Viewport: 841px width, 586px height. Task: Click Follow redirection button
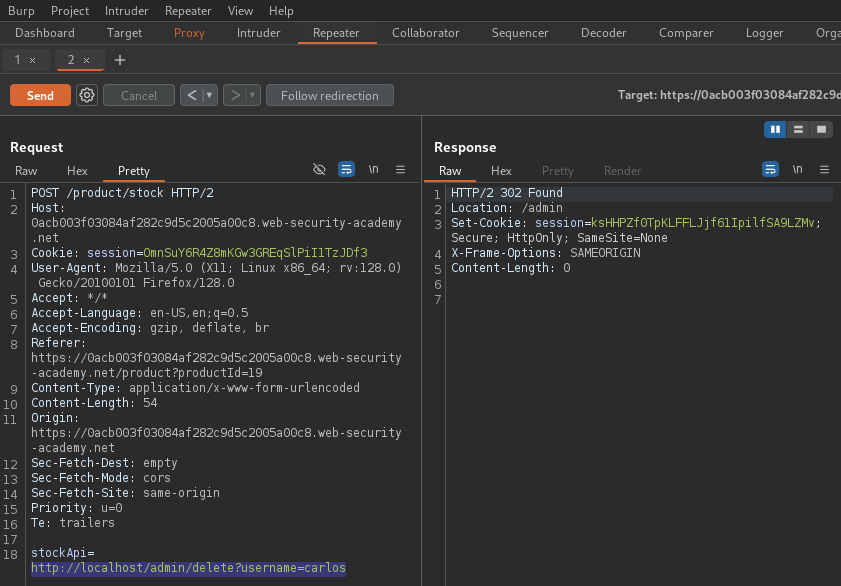tap(330, 95)
